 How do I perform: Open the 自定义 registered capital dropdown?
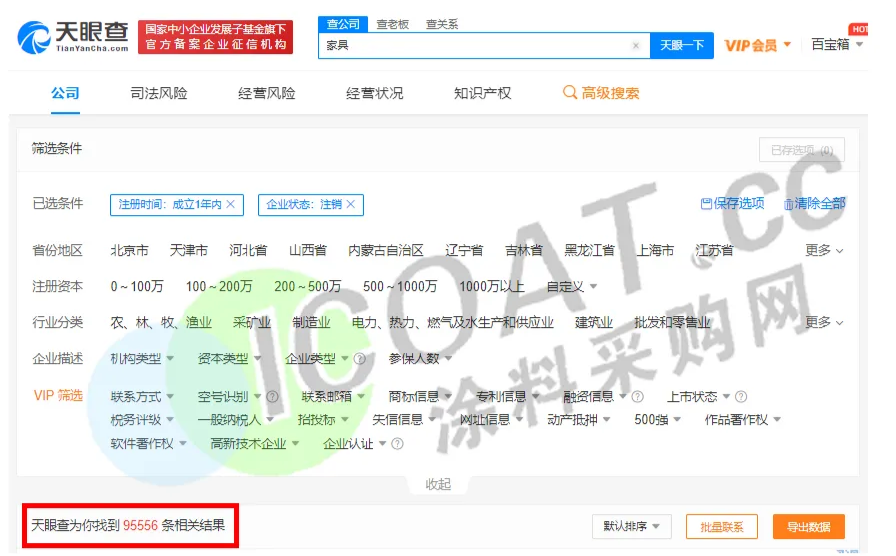coord(572,287)
